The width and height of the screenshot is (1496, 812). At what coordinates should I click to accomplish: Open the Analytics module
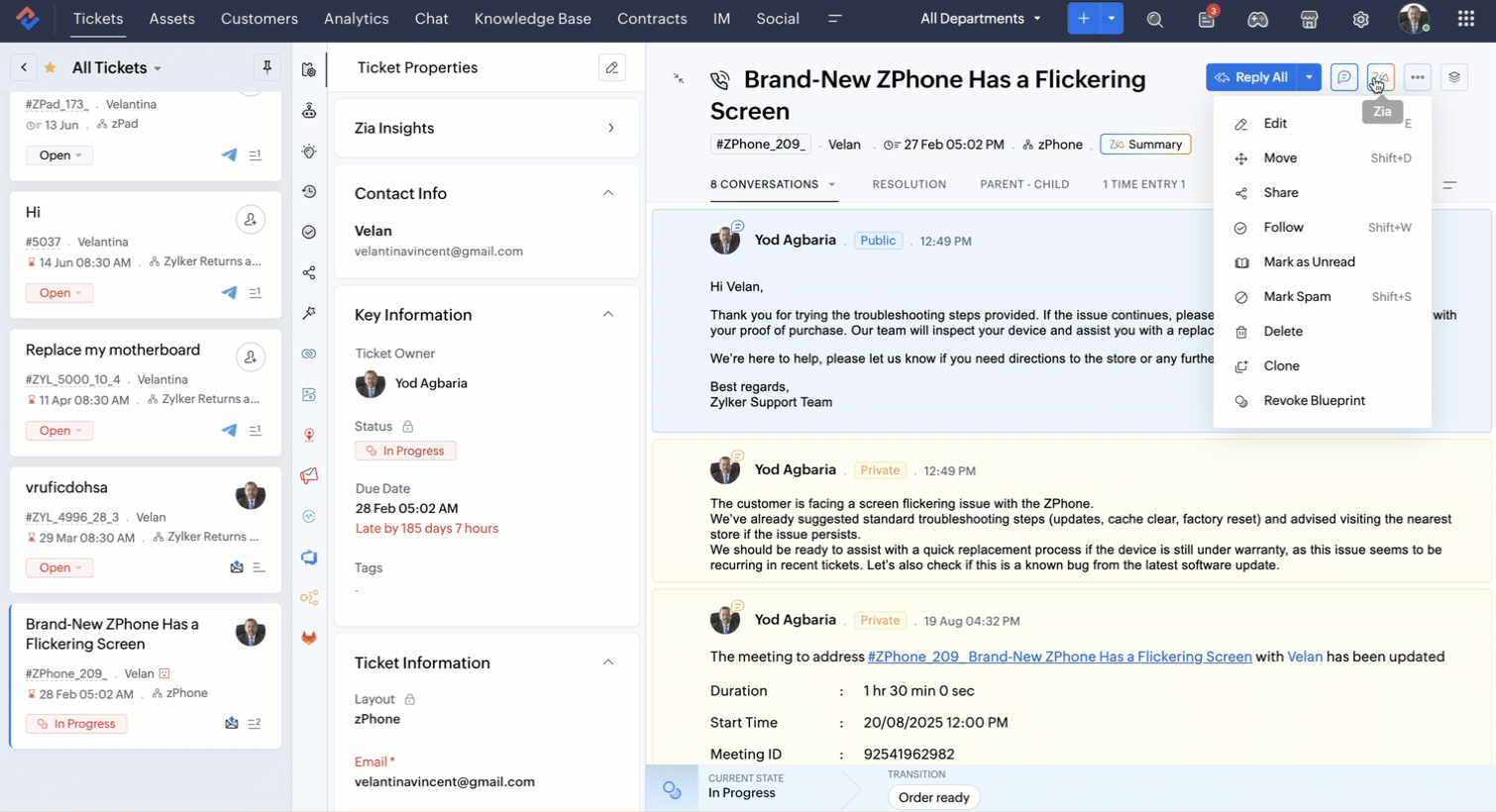tap(357, 19)
